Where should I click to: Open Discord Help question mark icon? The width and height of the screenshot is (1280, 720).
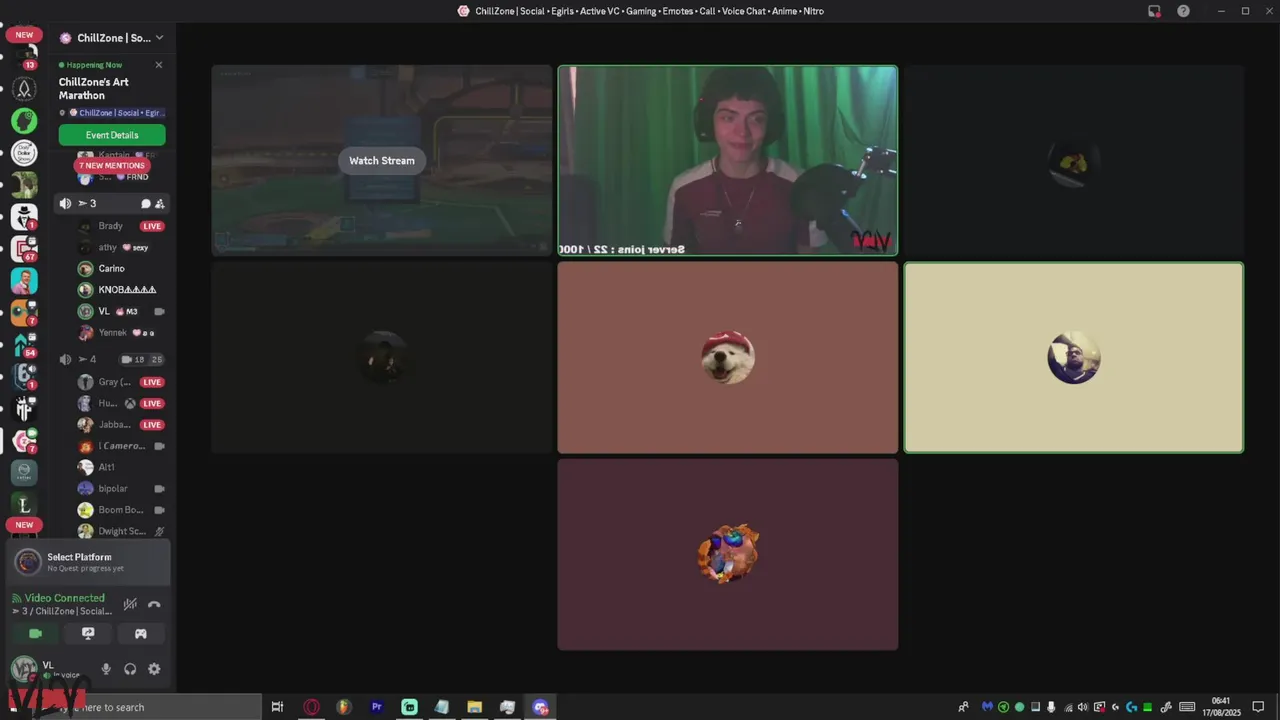click(x=1184, y=11)
